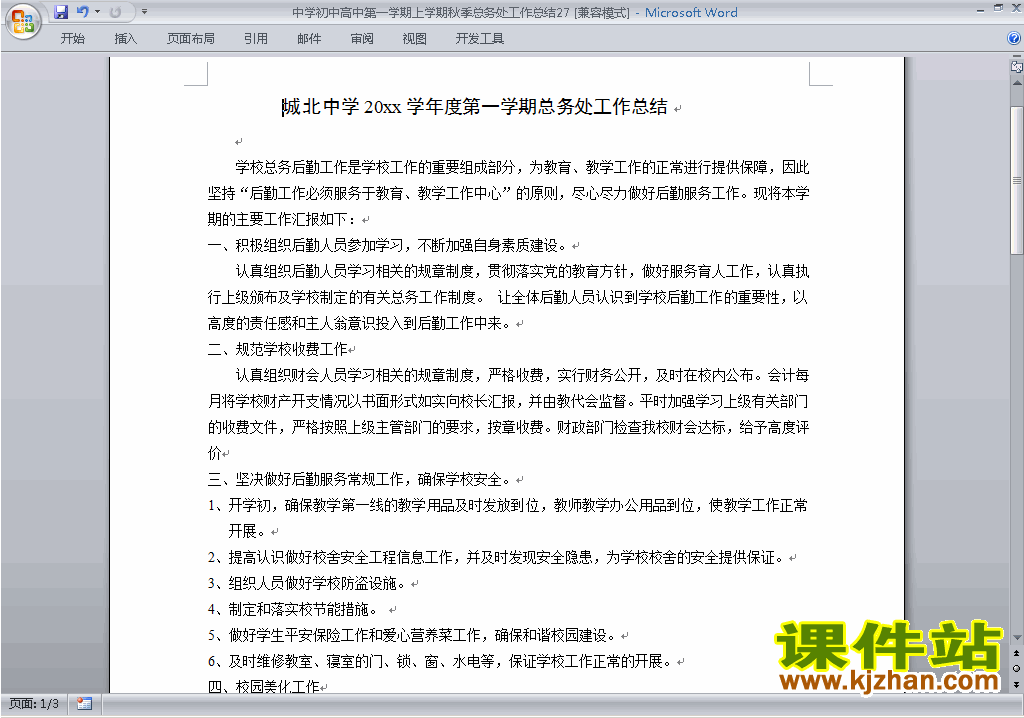This screenshot has height=718, width=1024.
Task: Save the document with floppy icon
Action: click(61, 12)
